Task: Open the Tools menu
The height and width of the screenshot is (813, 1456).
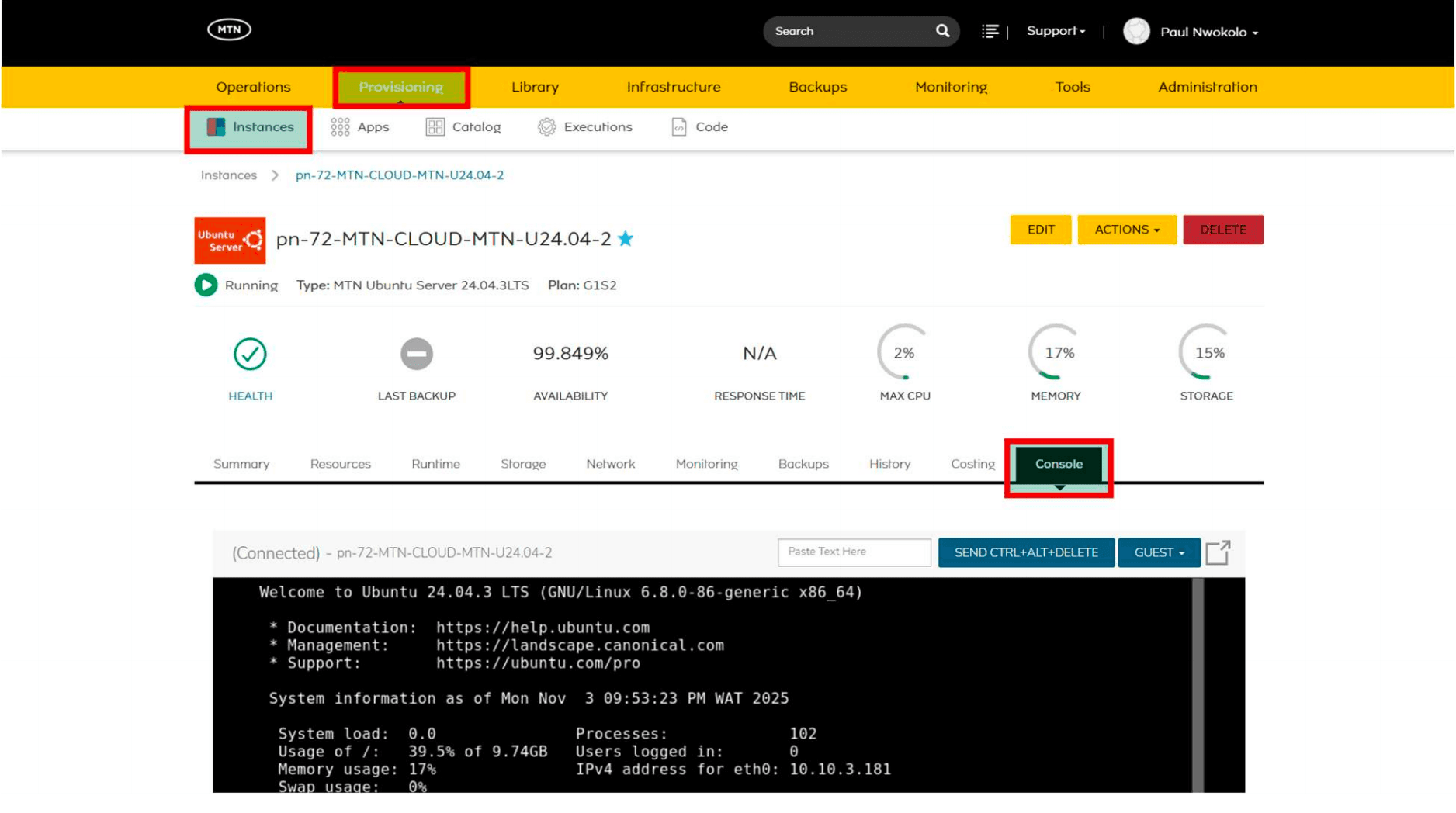Action: (x=1073, y=87)
